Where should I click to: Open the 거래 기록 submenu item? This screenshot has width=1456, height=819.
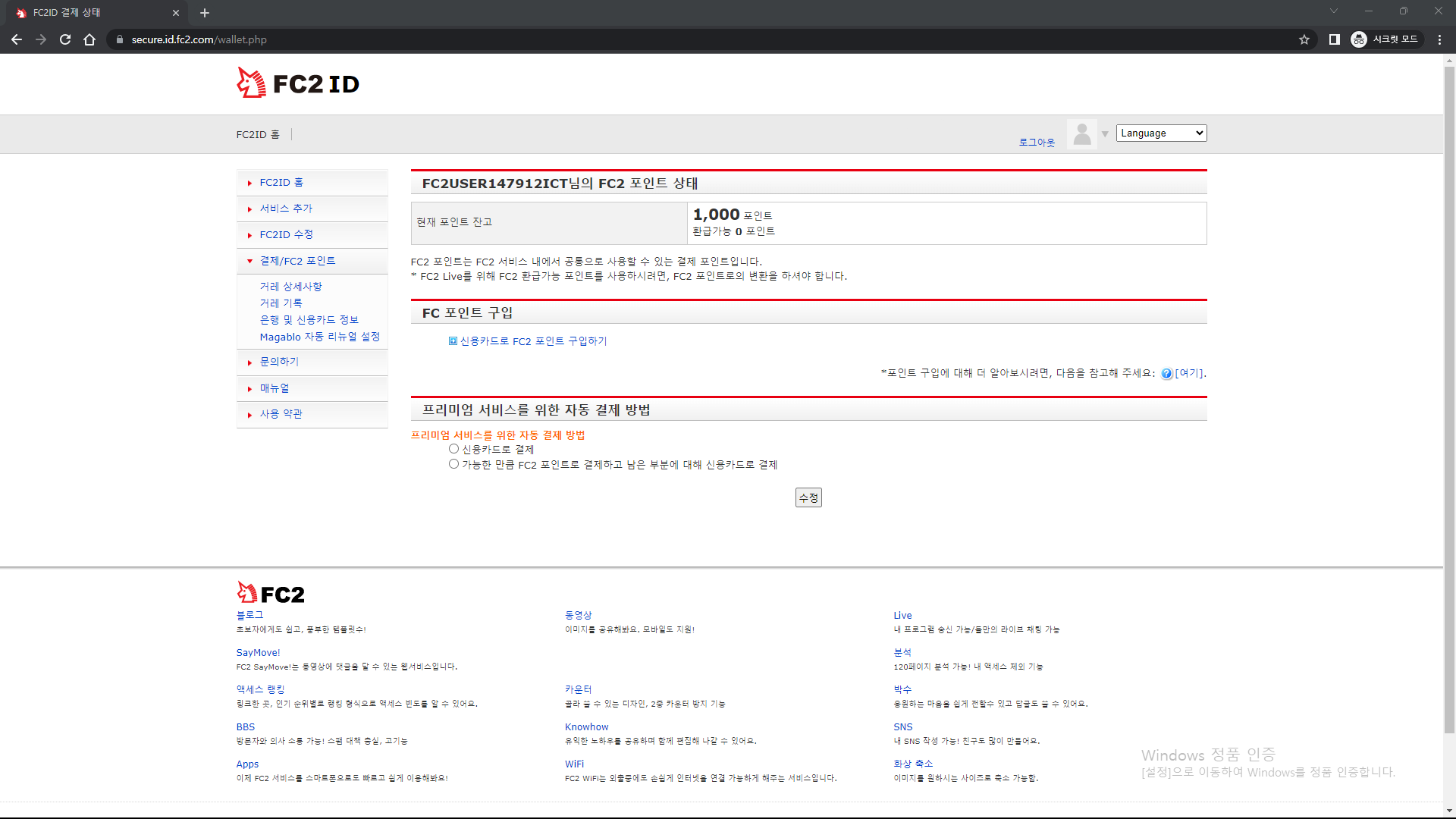[x=281, y=303]
